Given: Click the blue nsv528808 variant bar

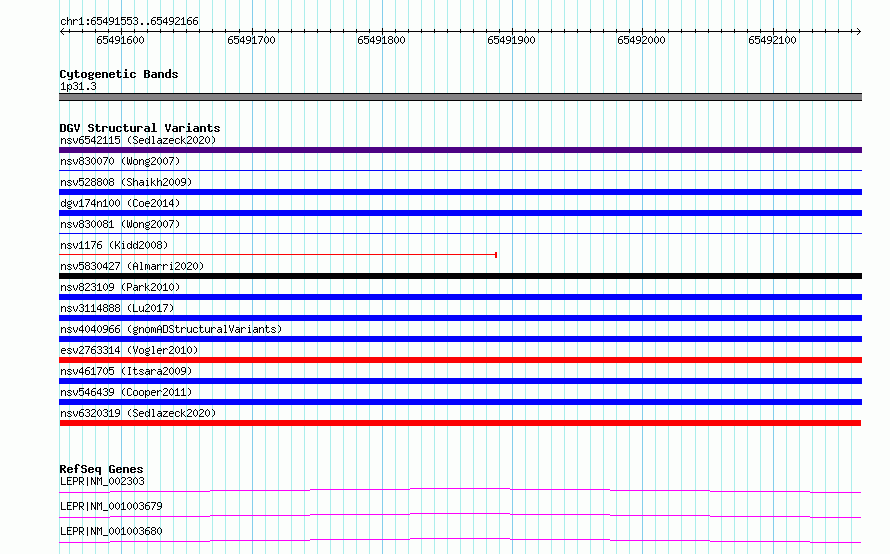Looking at the screenshot, I should pos(460,192).
